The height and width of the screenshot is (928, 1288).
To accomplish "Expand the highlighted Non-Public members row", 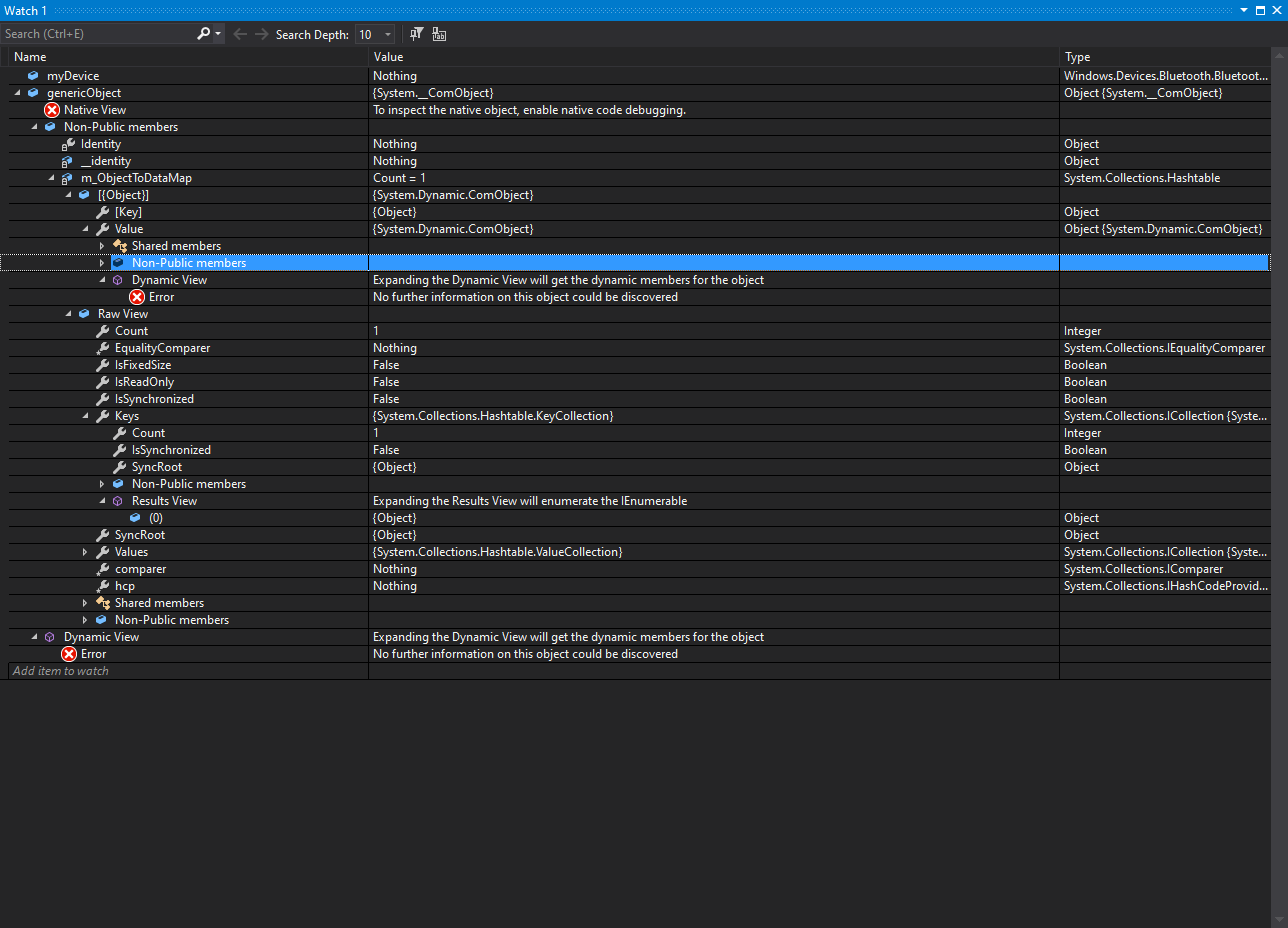I will 102,263.
